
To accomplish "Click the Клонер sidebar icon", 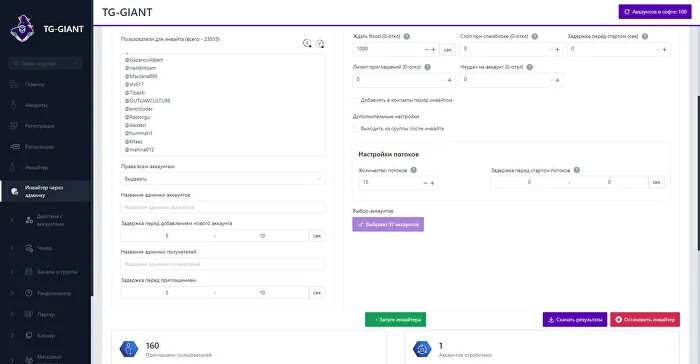I will [x=29, y=335].
